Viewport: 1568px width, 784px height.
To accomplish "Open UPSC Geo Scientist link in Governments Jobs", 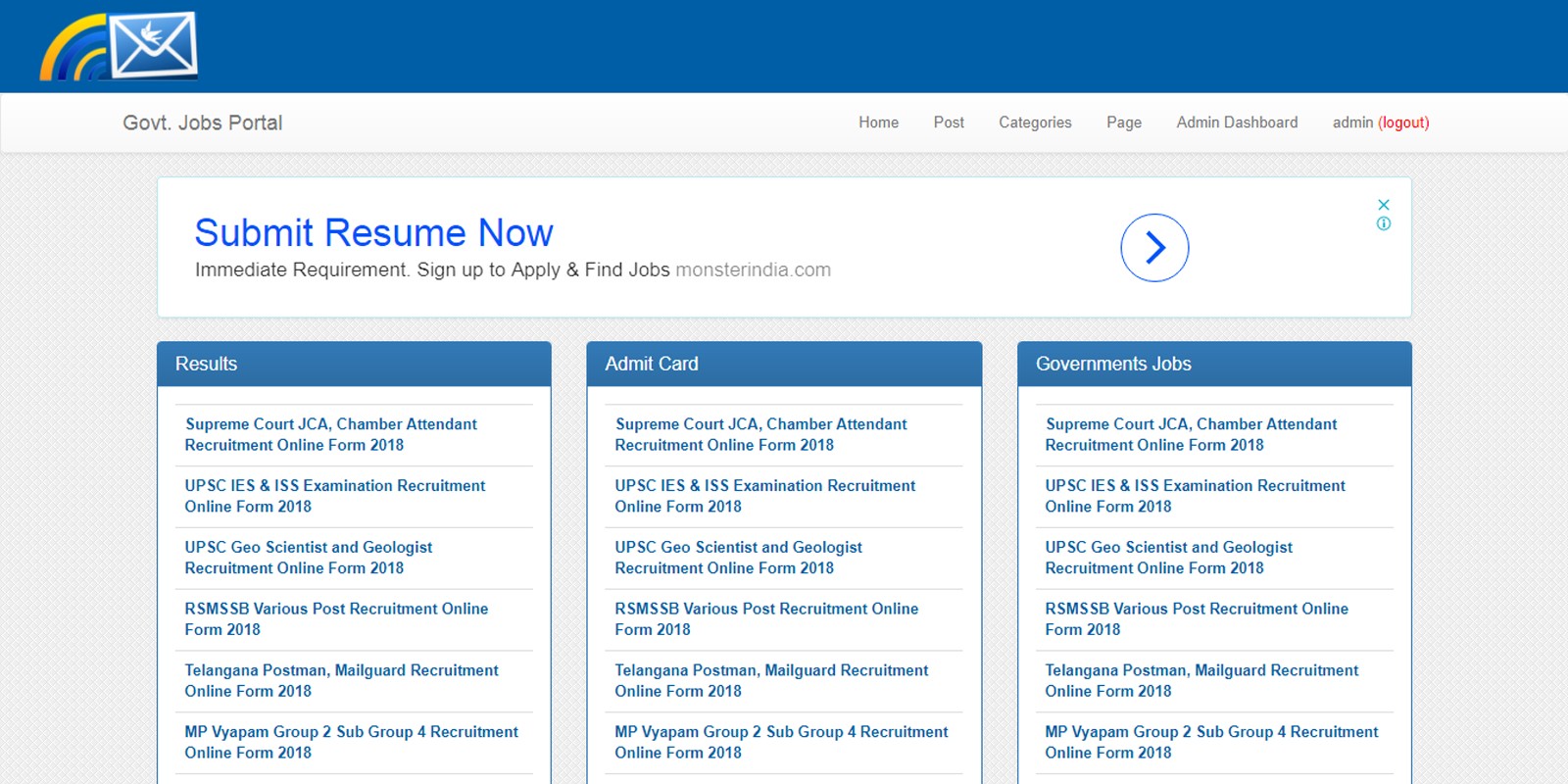I will pyautogui.click(x=1168, y=558).
